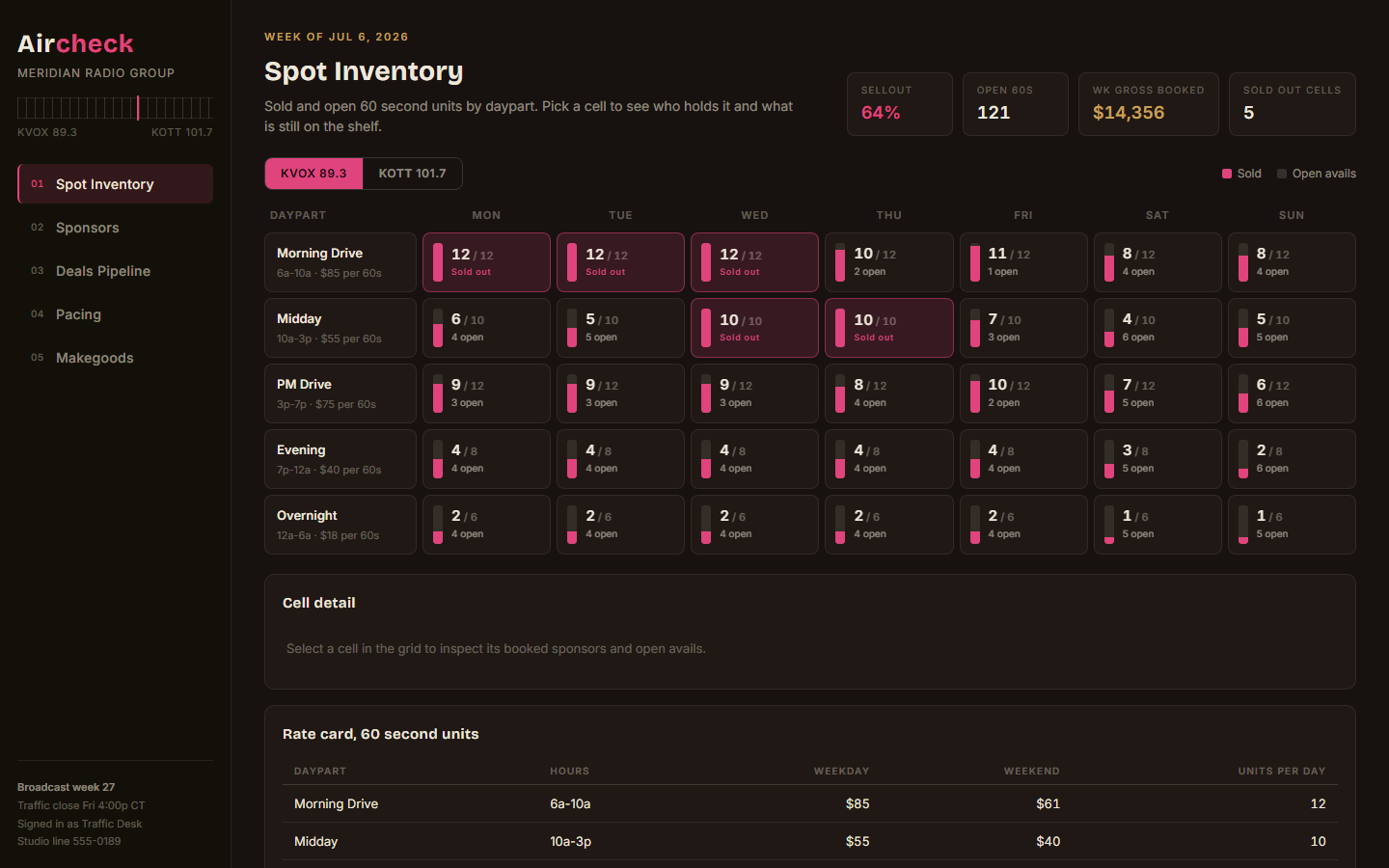1389x868 pixels.
Task: Open the Sponsors section
Action: 115,228
